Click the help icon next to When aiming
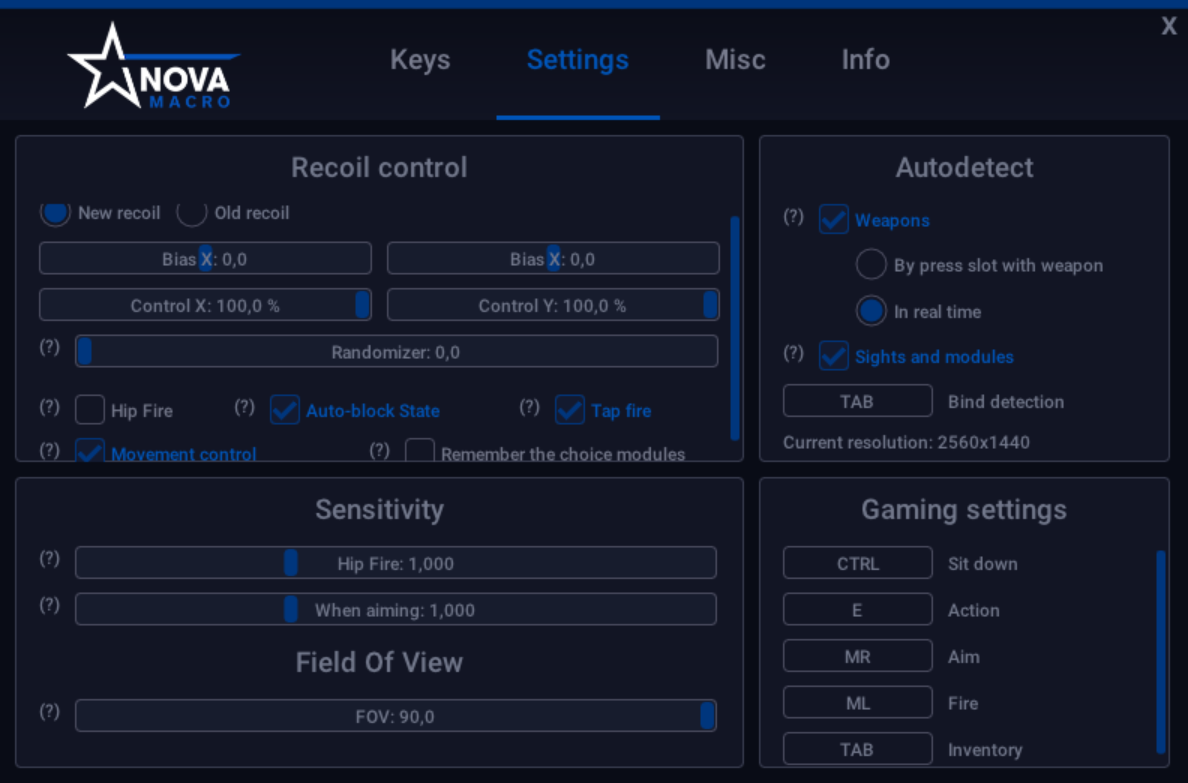This screenshot has width=1188, height=783. [49, 605]
